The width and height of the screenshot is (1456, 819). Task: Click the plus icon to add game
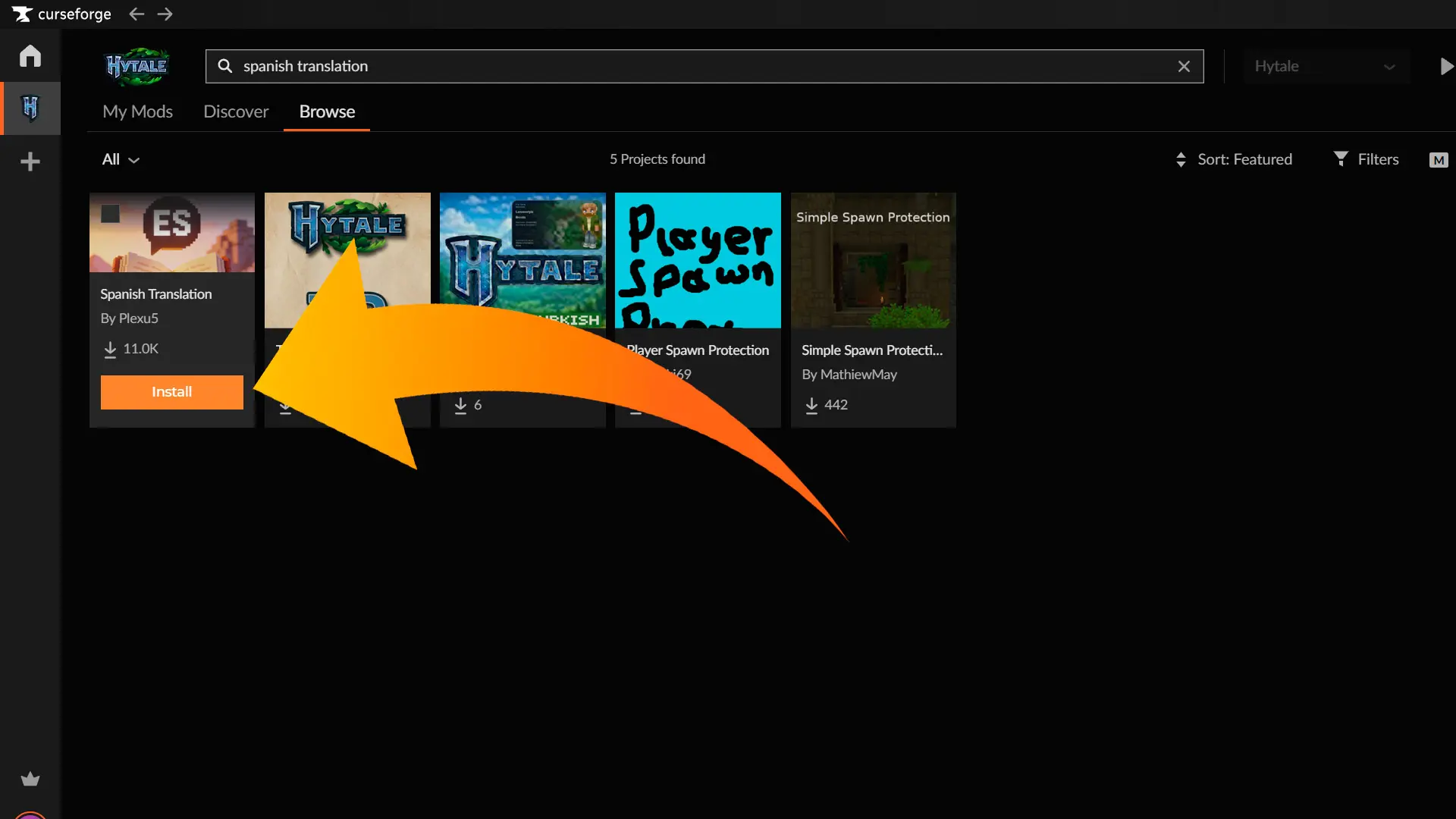pos(30,162)
